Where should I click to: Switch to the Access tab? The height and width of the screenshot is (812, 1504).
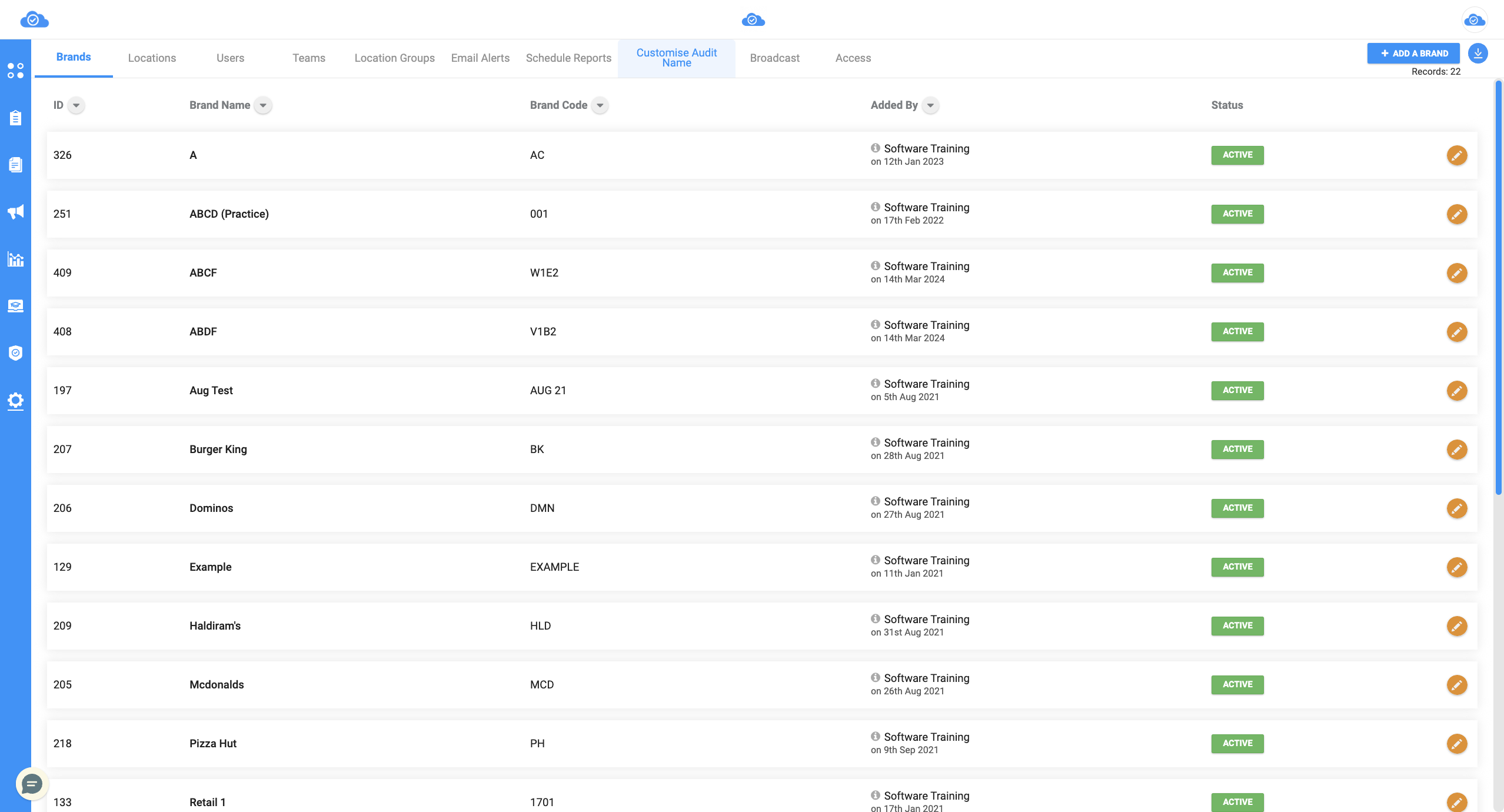point(853,58)
